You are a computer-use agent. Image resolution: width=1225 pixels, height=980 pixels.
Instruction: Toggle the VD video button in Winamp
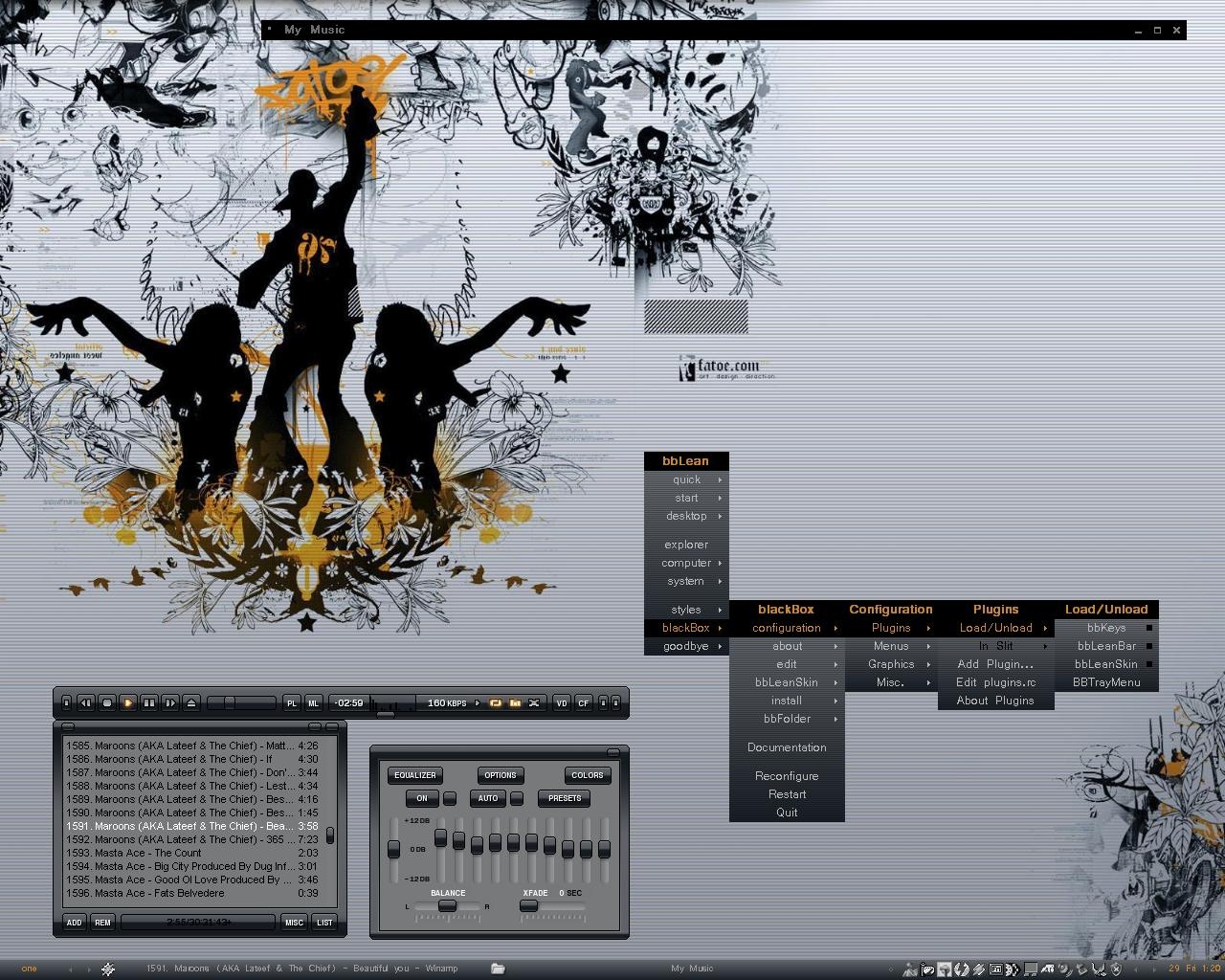coord(562,703)
